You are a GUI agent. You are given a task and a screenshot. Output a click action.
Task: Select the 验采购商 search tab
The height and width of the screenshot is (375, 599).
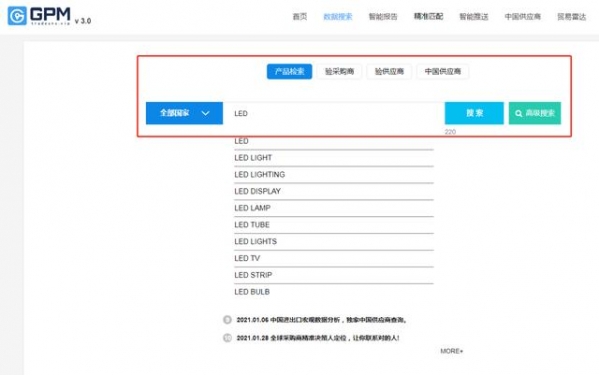339,71
